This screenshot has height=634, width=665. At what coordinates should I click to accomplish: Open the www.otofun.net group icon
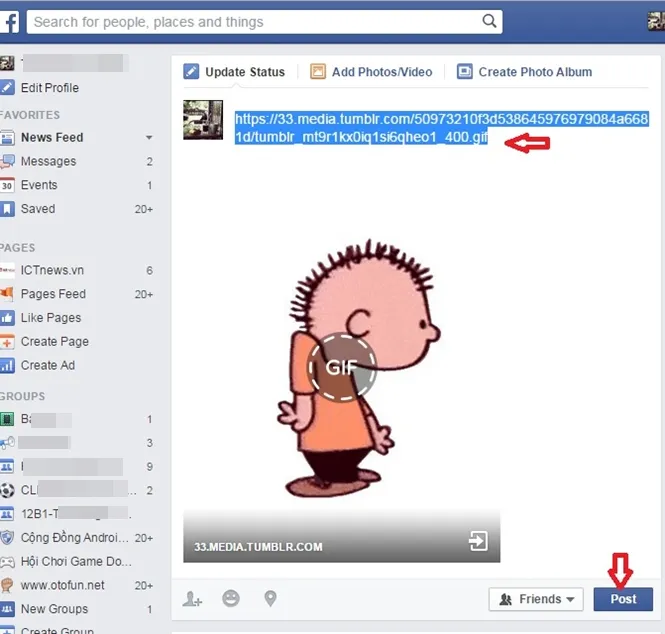tap(7, 585)
